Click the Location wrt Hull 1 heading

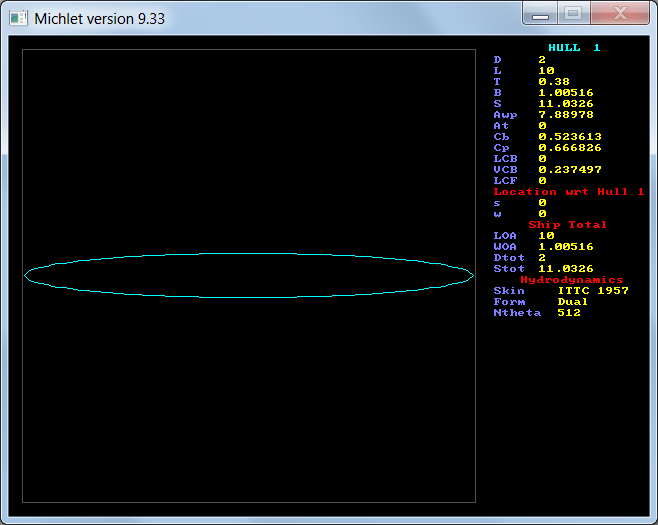tap(568, 191)
